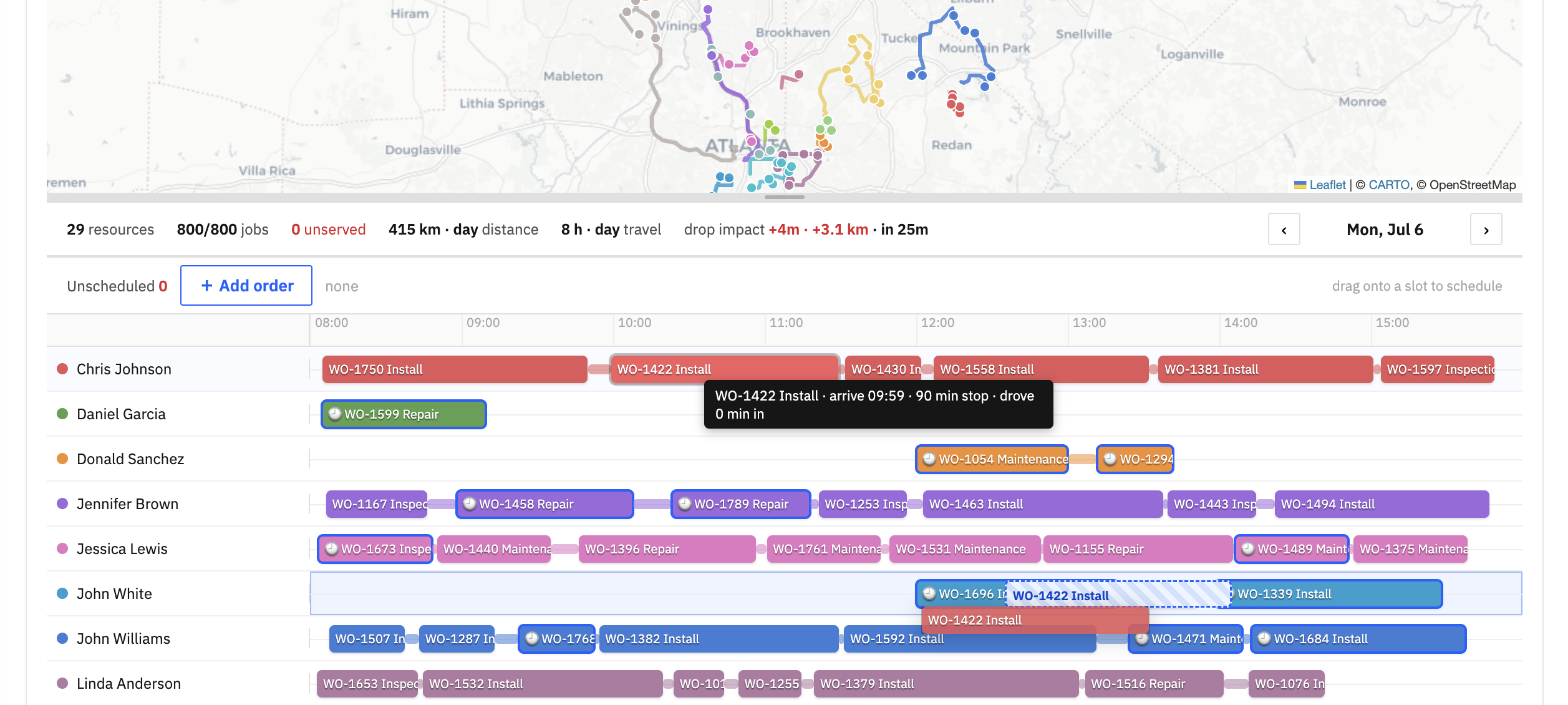Click the clock icon on the WO-1489 job
Viewport: 1568px width, 705px height.
[x=1248, y=549]
